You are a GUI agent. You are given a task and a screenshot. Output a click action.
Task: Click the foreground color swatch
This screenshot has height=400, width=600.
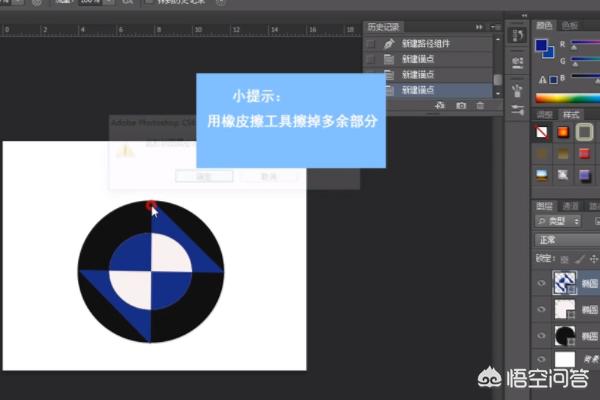541,45
